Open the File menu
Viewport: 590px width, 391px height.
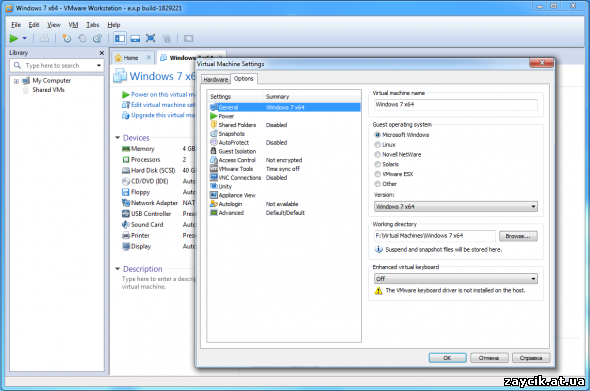point(16,25)
